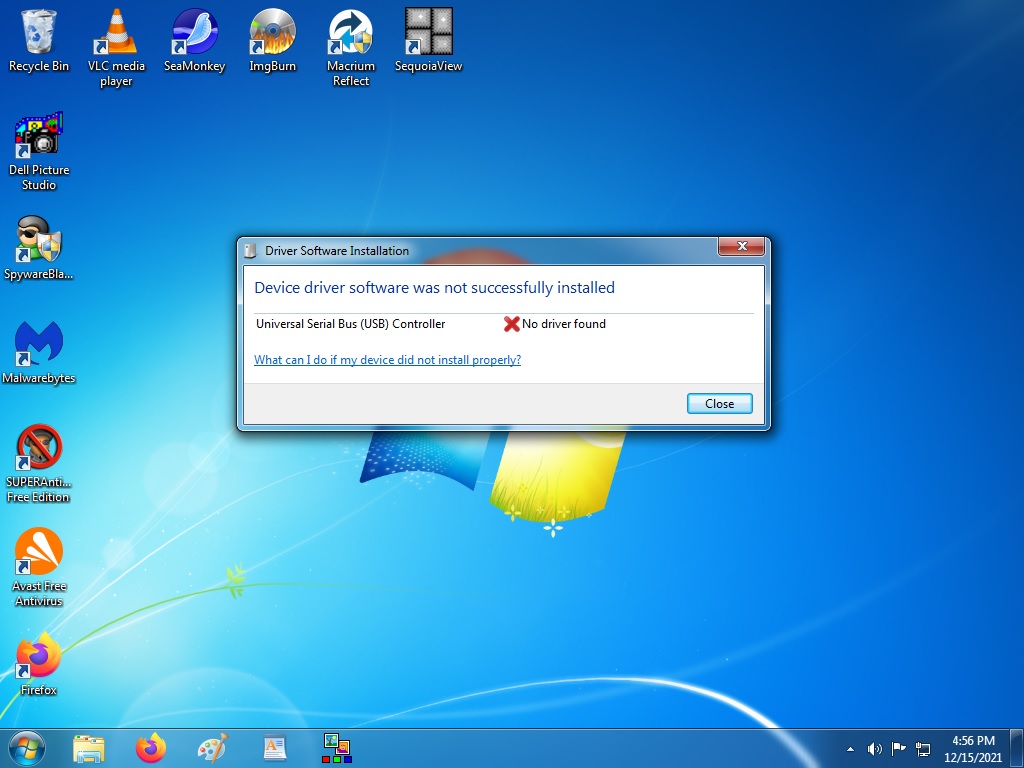Click the 'No driver found' status text
Screen dimensions: 1024x768
tap(564, 324)
